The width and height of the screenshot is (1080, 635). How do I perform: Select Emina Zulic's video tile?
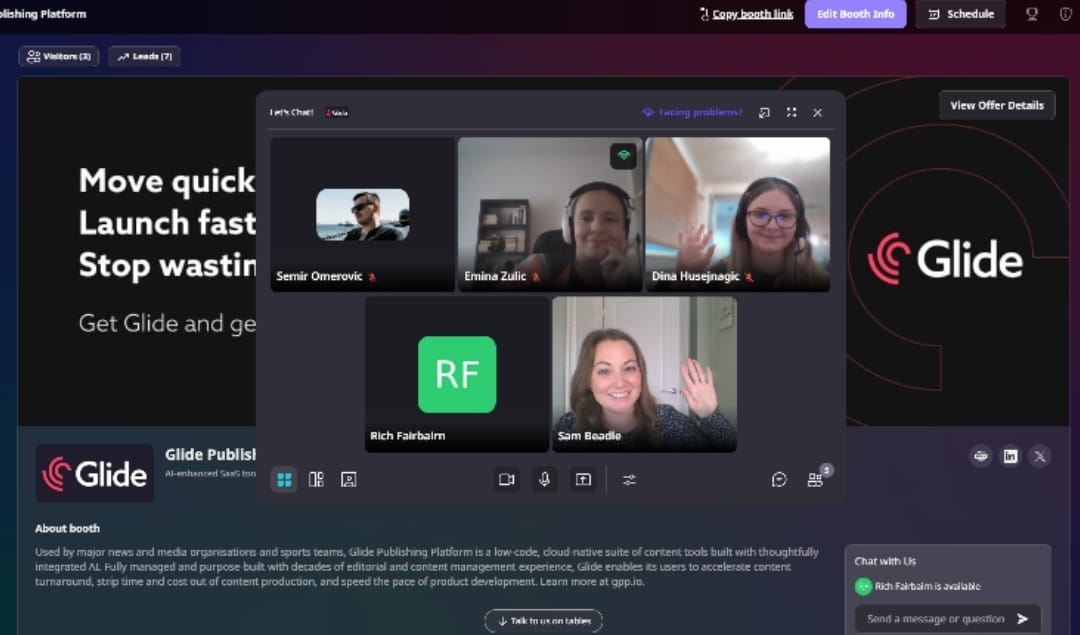[x=550, y=214]
